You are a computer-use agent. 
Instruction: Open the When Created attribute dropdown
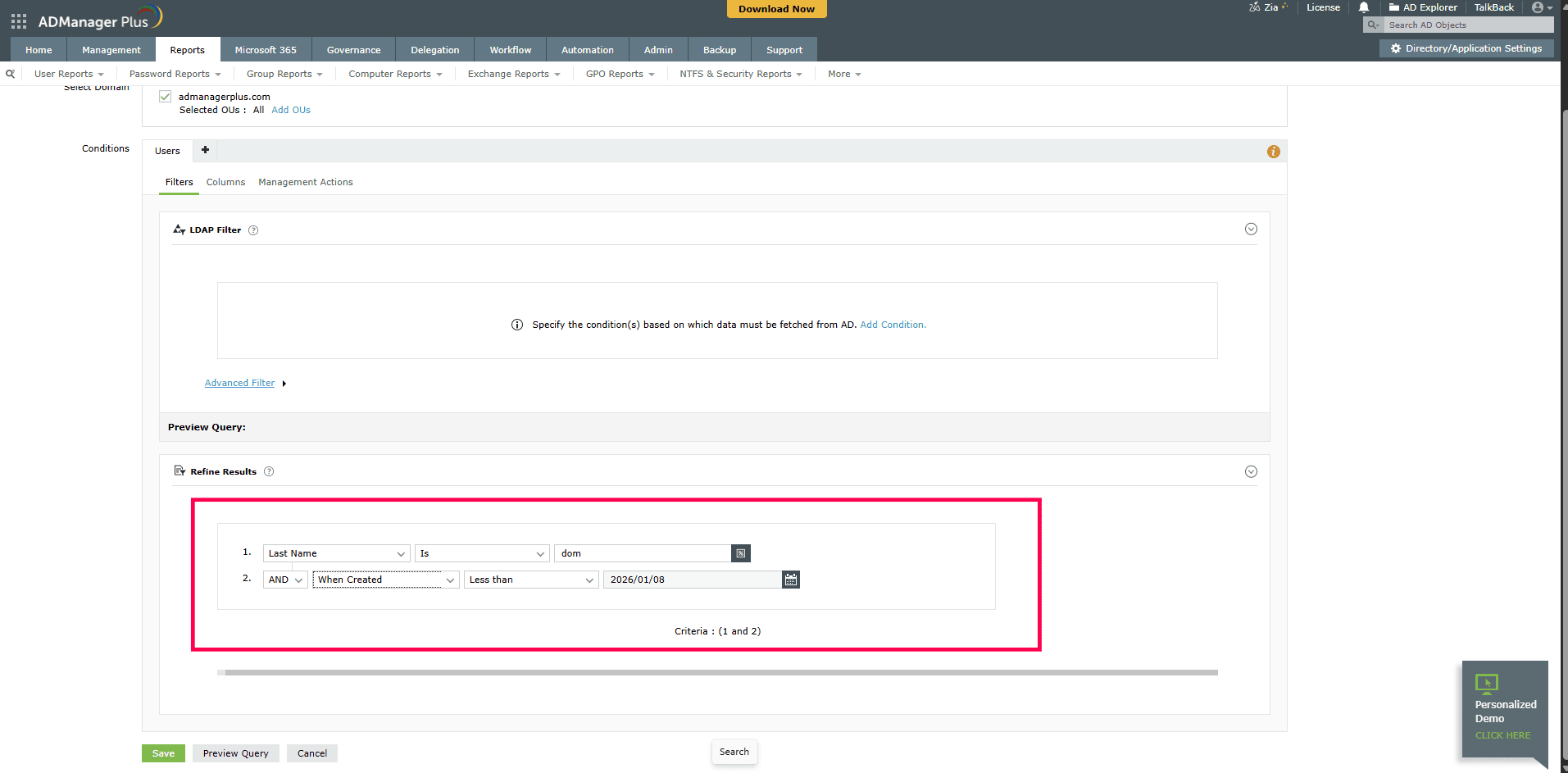tap(385, 580)
